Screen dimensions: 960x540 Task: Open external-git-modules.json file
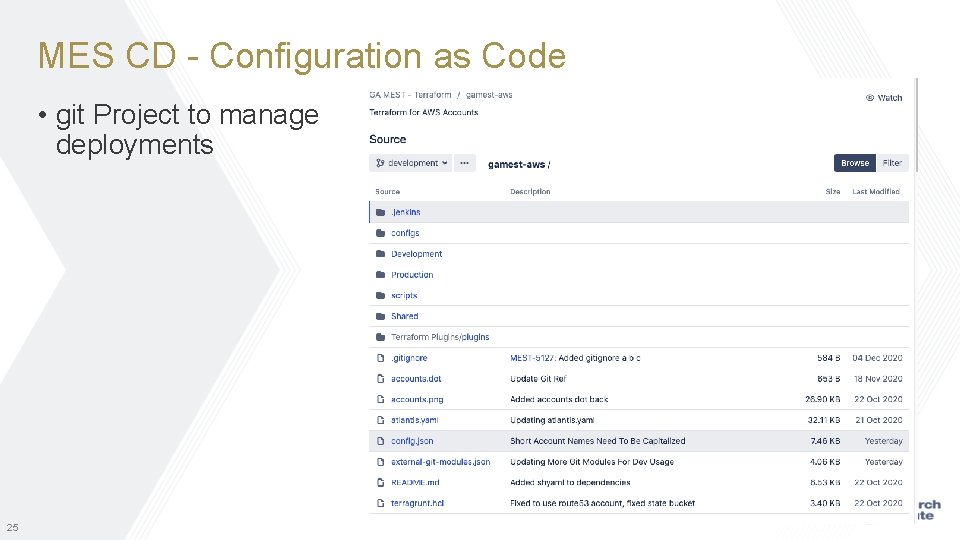click(x=440, y=462)
